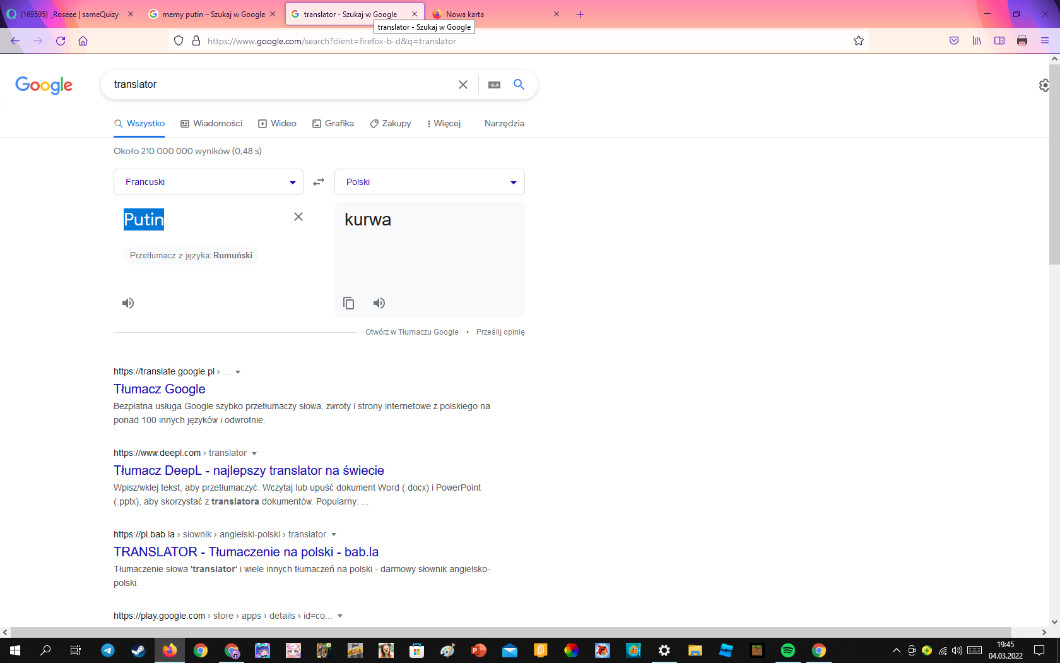Click the blue search magnifier icon
The height and width of the screenshot is (663, 1060).
point(519,85)
